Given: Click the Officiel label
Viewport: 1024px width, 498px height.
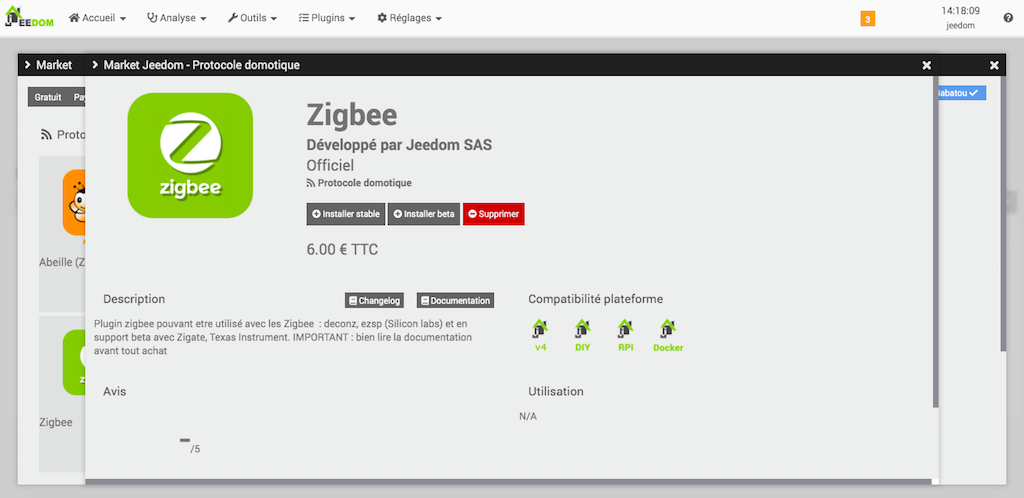Looking at the screenshot, I should point(330,165).
